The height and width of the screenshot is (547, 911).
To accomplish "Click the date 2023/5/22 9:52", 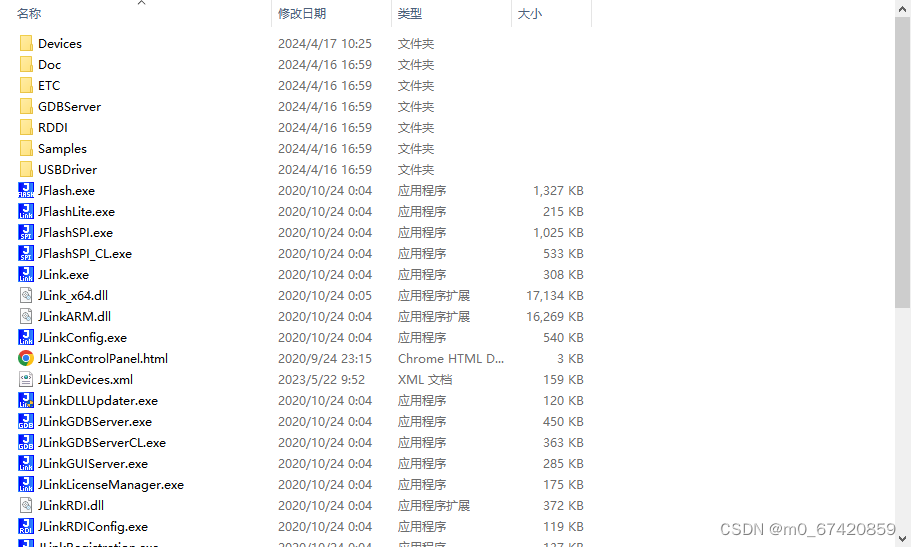I will pos(321,380).
